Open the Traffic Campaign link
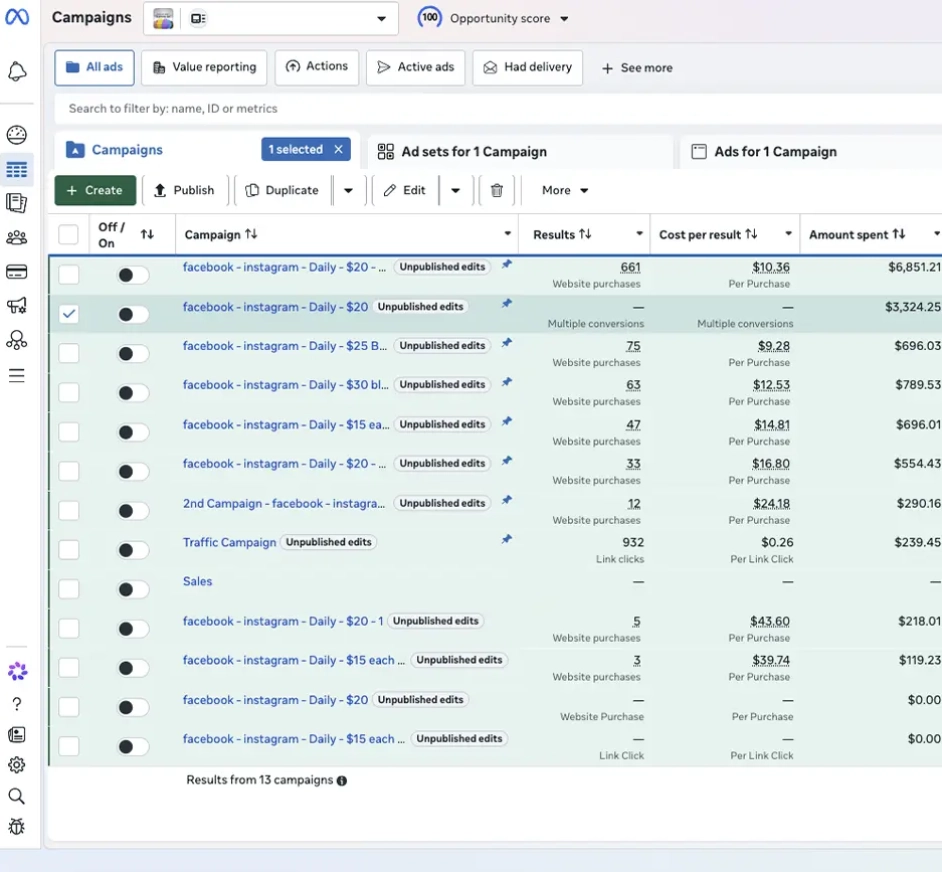The width and height of the screenshot is (942, 872). [x=229, y=542]
